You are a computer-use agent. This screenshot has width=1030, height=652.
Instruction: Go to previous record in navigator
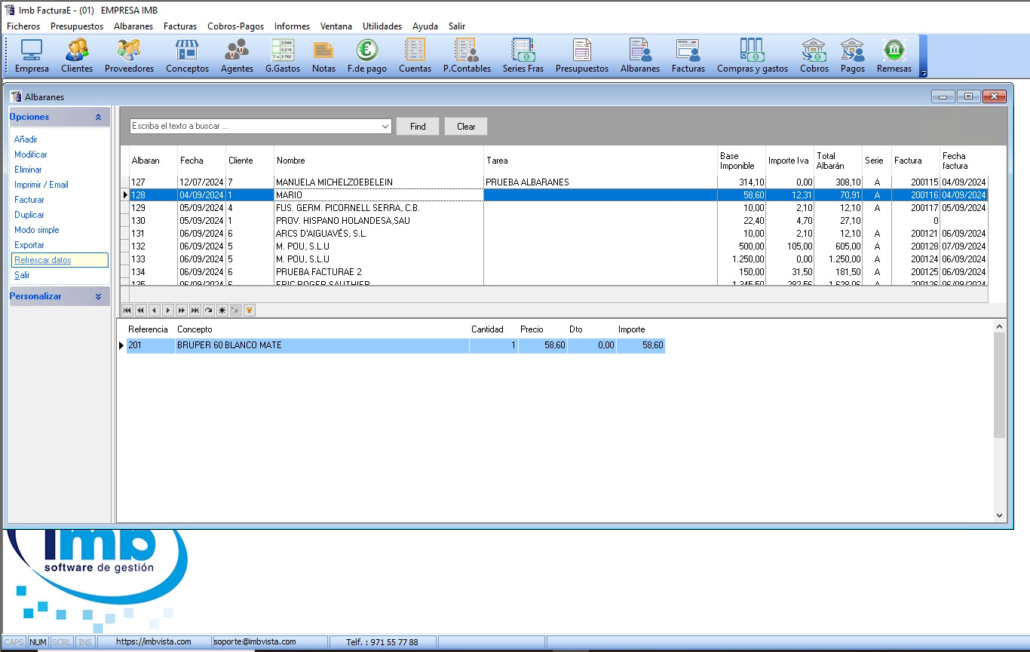(154, 310)
